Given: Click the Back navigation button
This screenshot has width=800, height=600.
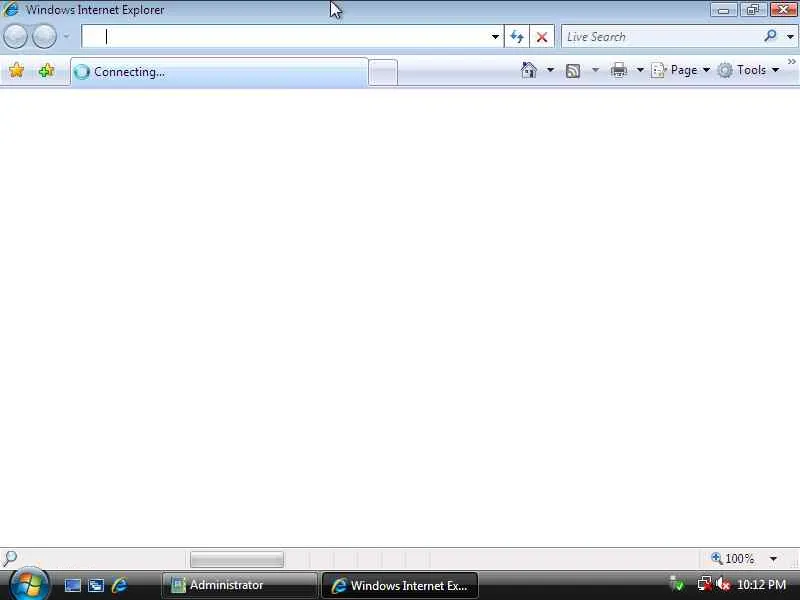Looking at the screenshot, I should coord(16,36).
